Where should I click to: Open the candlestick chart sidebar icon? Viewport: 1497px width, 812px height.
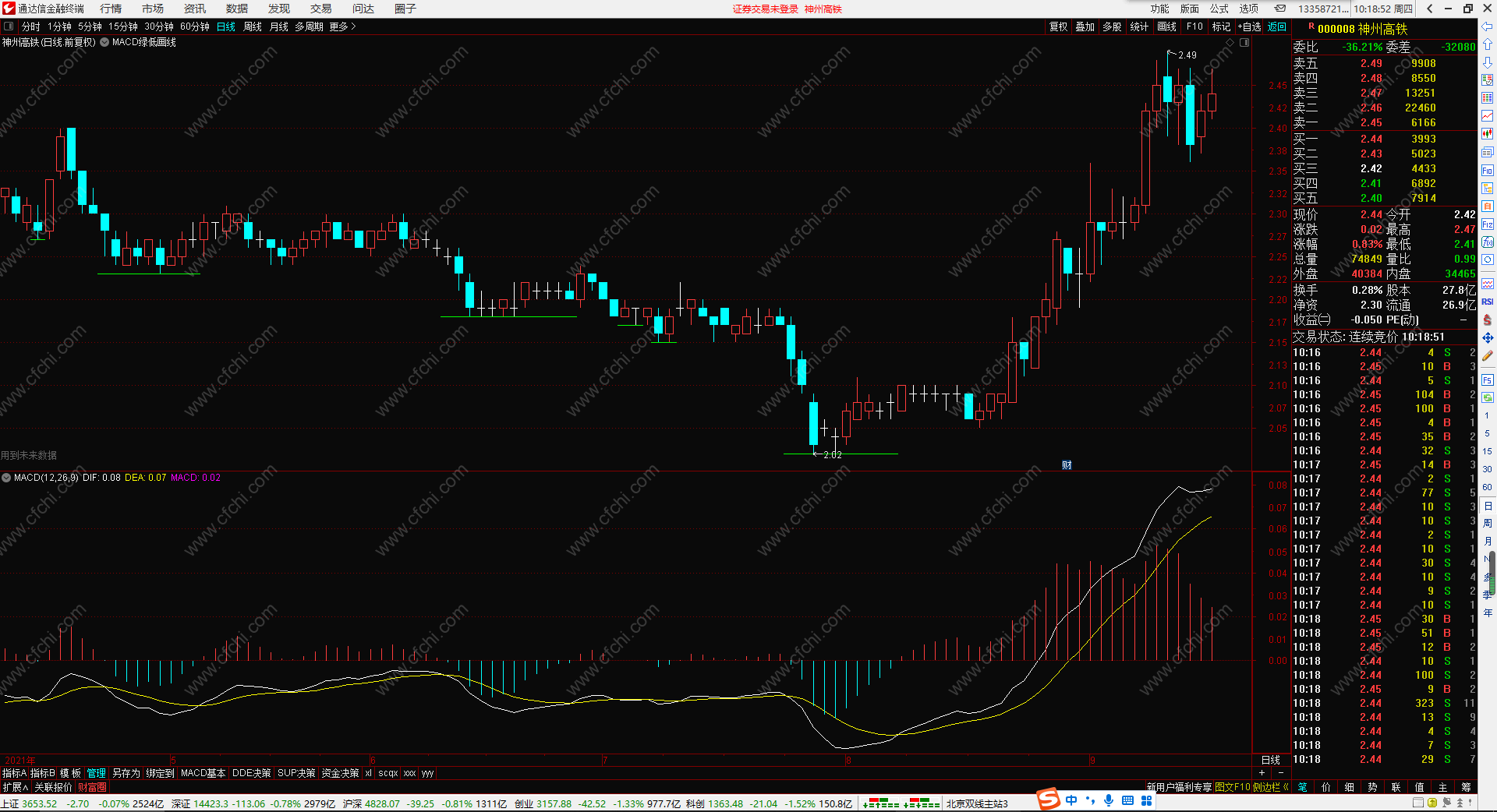click(1488, 134)
